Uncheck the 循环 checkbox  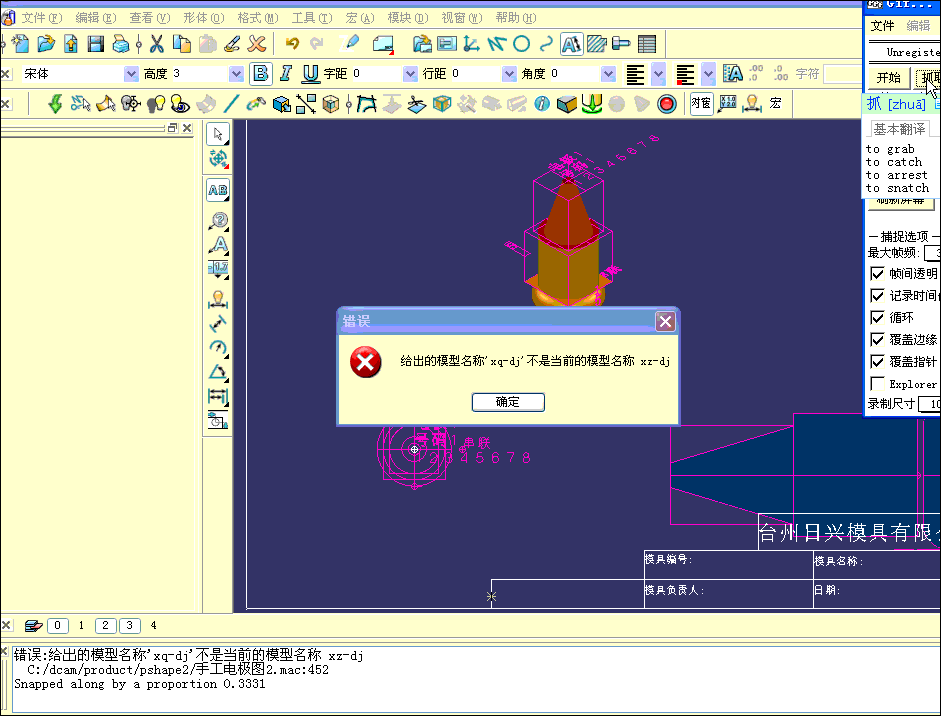[877, 317]
